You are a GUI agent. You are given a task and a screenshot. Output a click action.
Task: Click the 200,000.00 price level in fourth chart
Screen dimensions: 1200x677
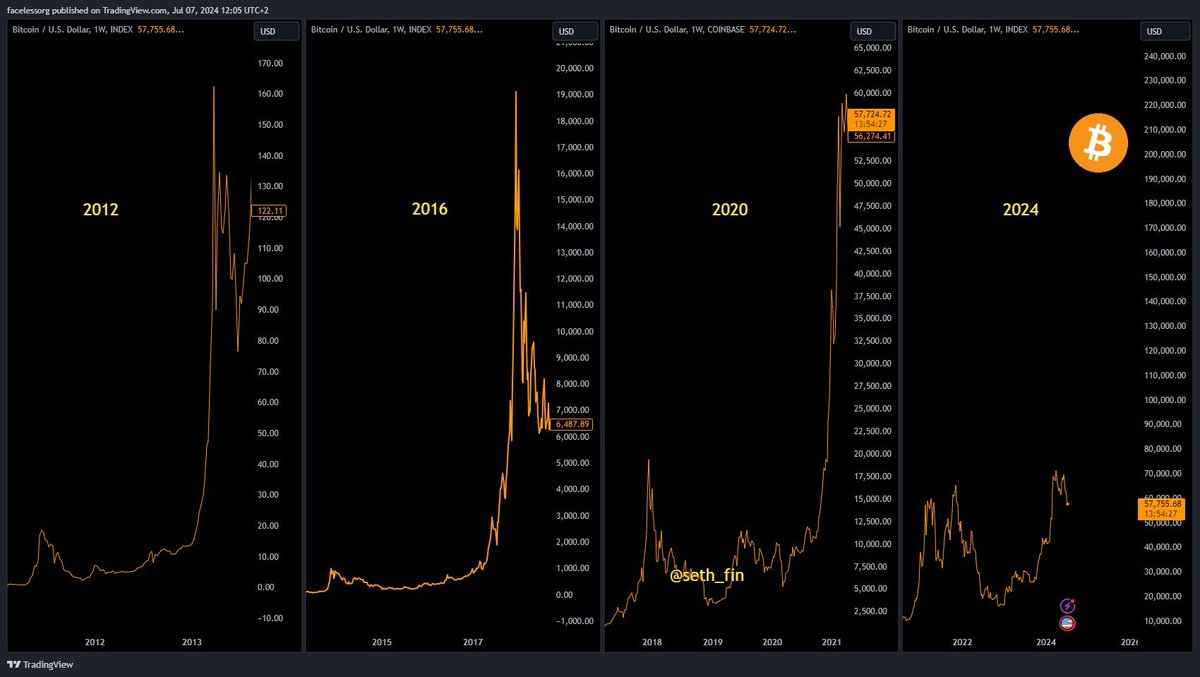click(x=1165, y=155)
